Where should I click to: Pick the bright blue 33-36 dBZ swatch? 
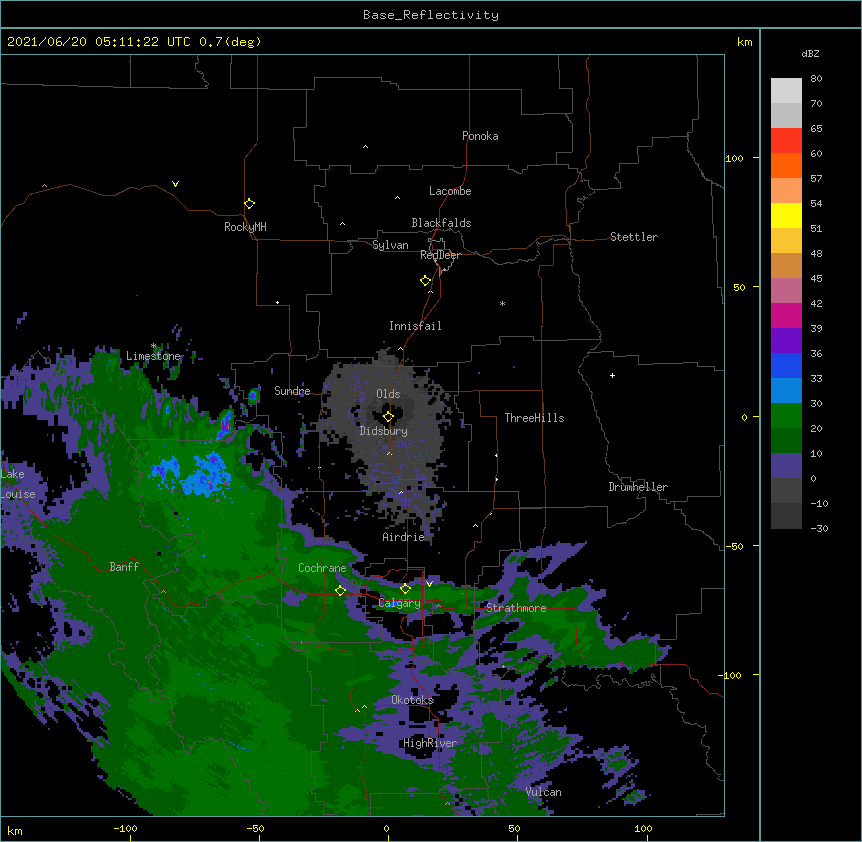pyautogui.click(x=786, y=366)
